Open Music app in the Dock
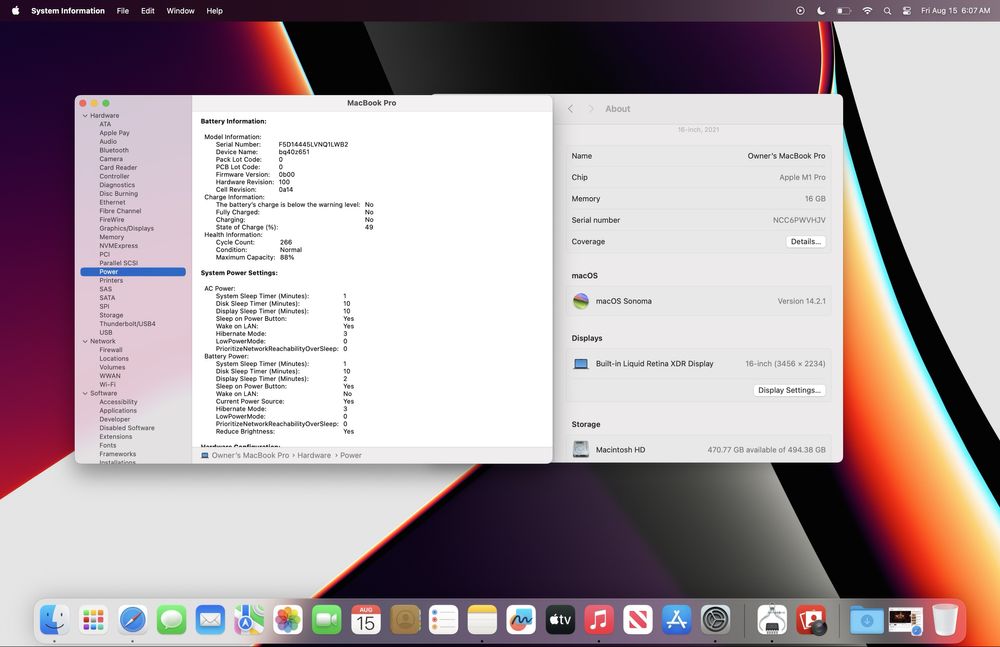 click(599, 620)
